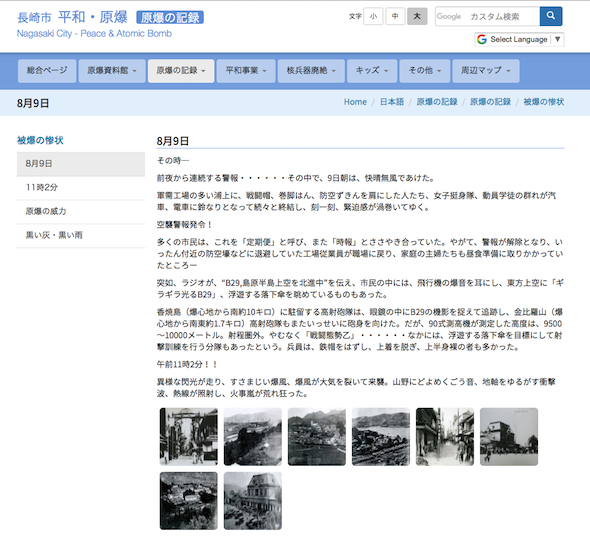Open the 総合ページ navigation item

[47, 71]
